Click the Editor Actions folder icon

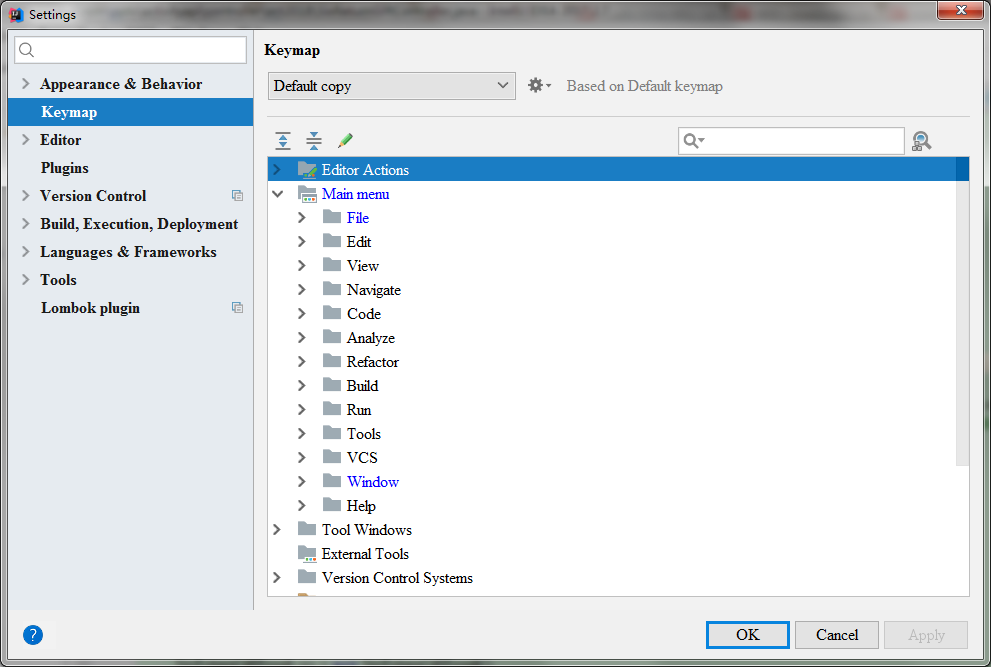click(307, 169)
